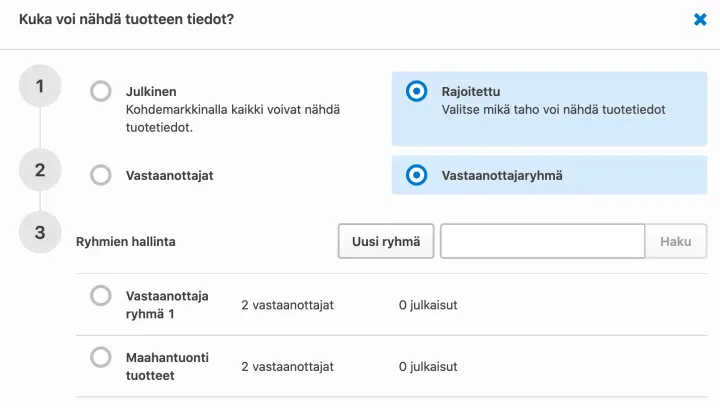Viewport: 720px width, 408px height.
Task: Select the Julkinen radio option
Action: coord(101,92)
